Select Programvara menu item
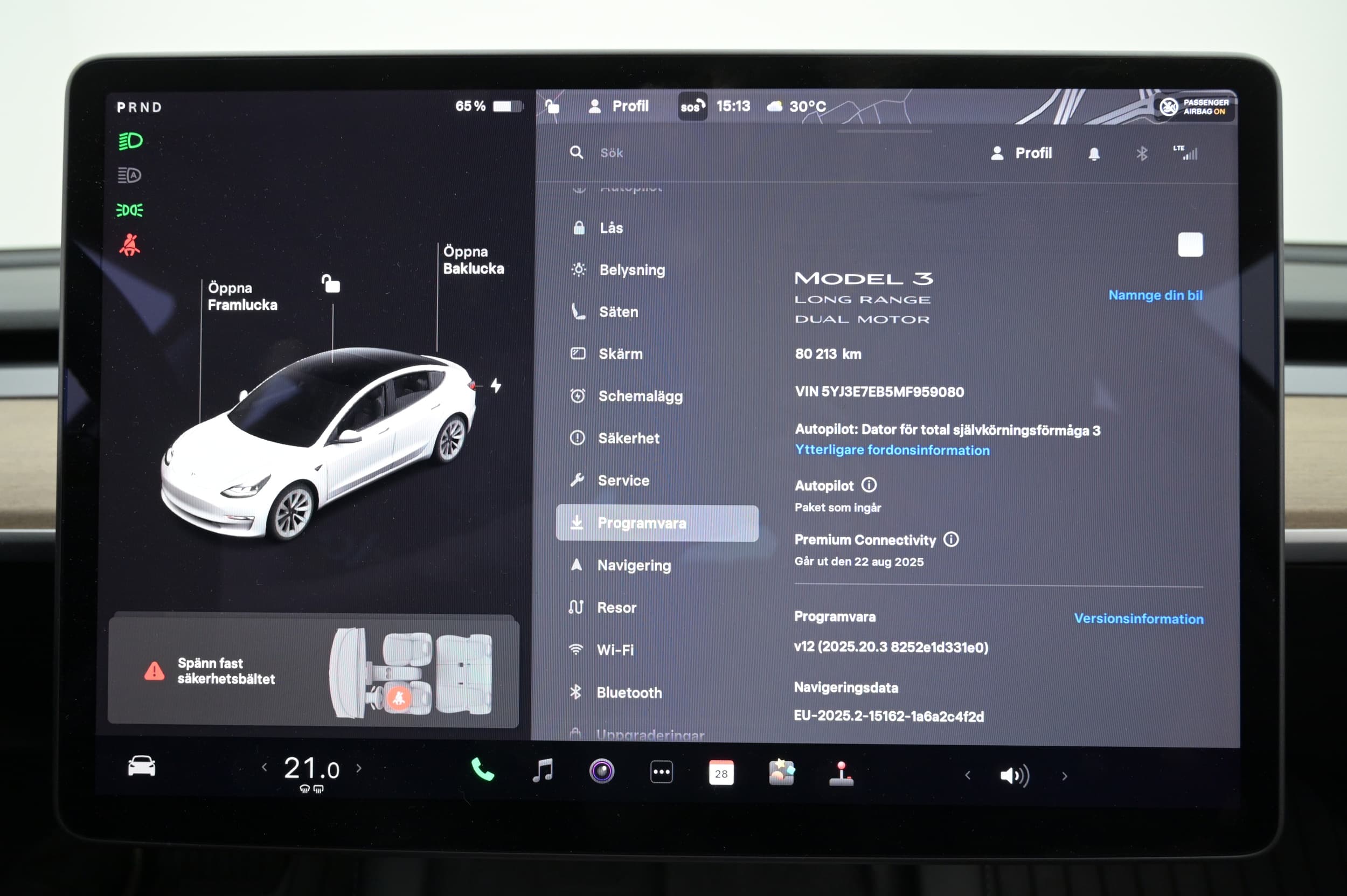Viewport: 1347px width, 896px height. point(657,523)
